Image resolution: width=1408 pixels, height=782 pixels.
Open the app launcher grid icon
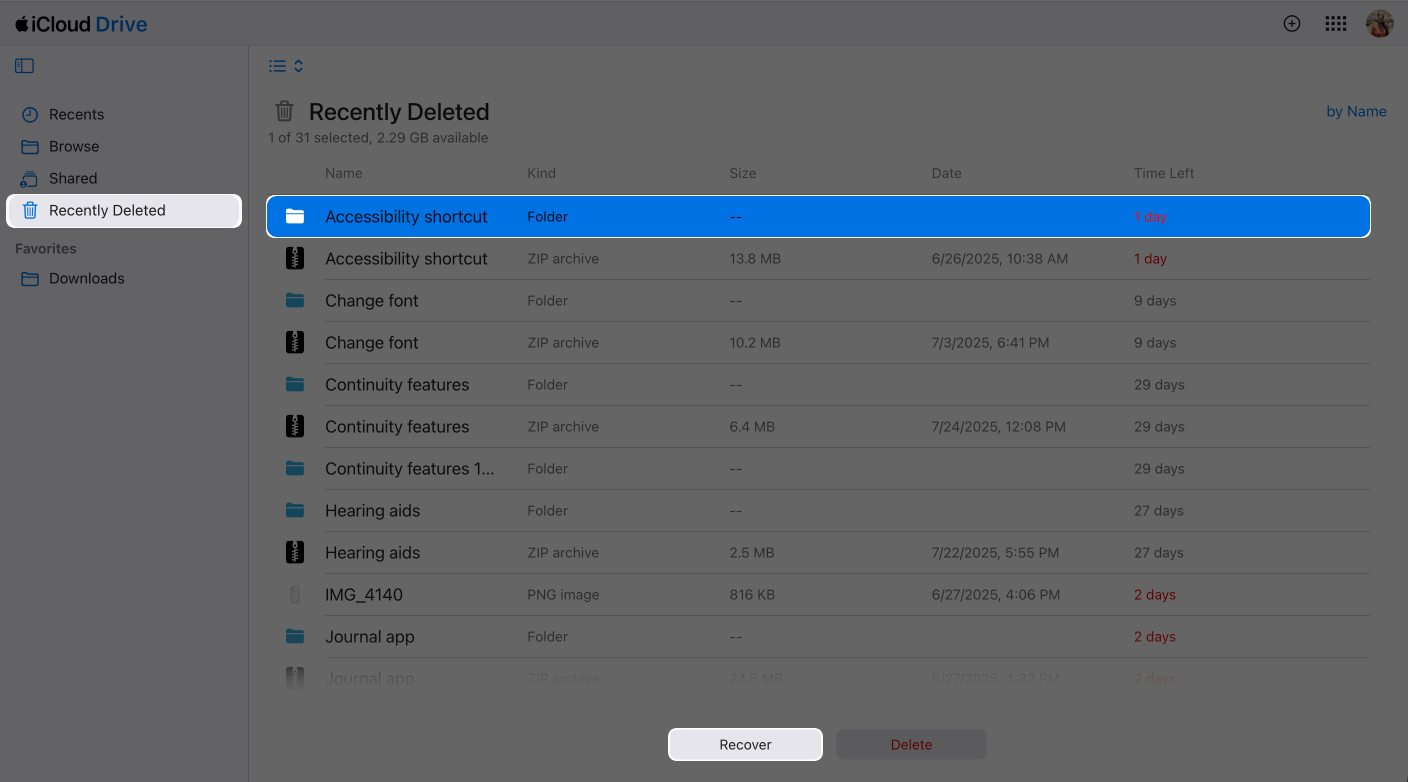pyautogui.click(x=1335, y=23)
